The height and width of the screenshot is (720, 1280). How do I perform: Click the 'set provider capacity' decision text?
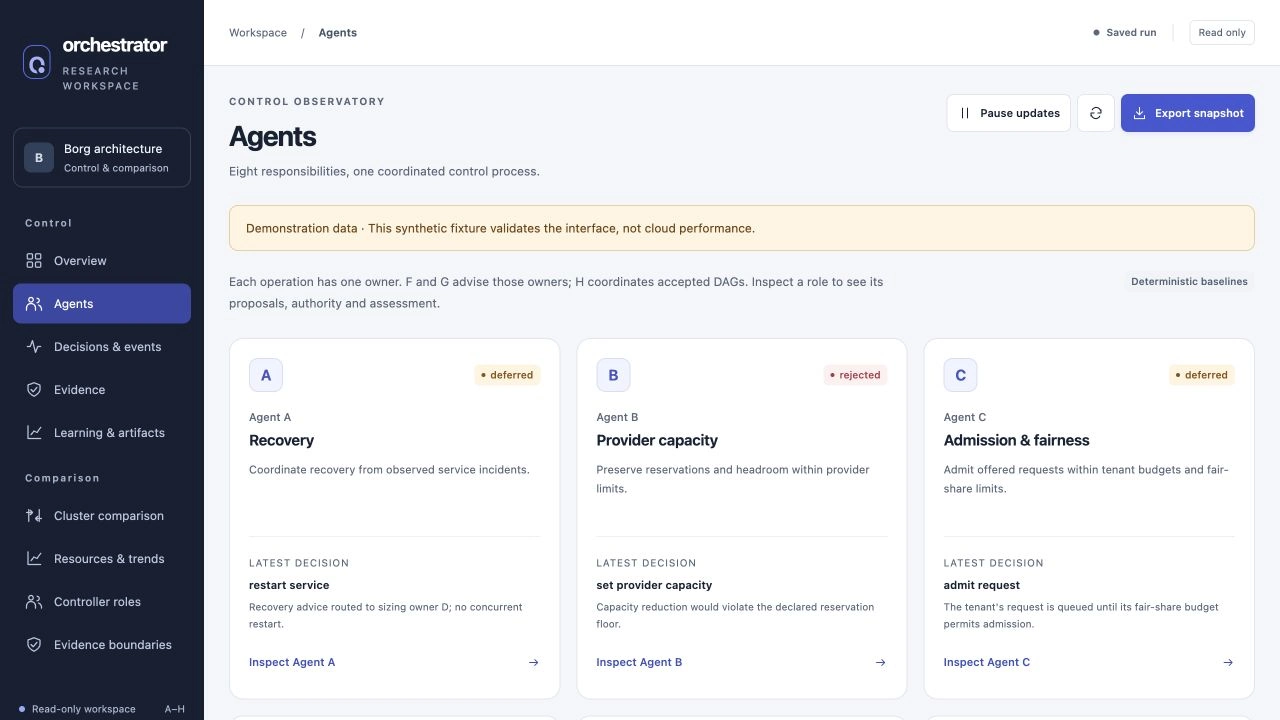pyautogui.click(x=654, y=585)
